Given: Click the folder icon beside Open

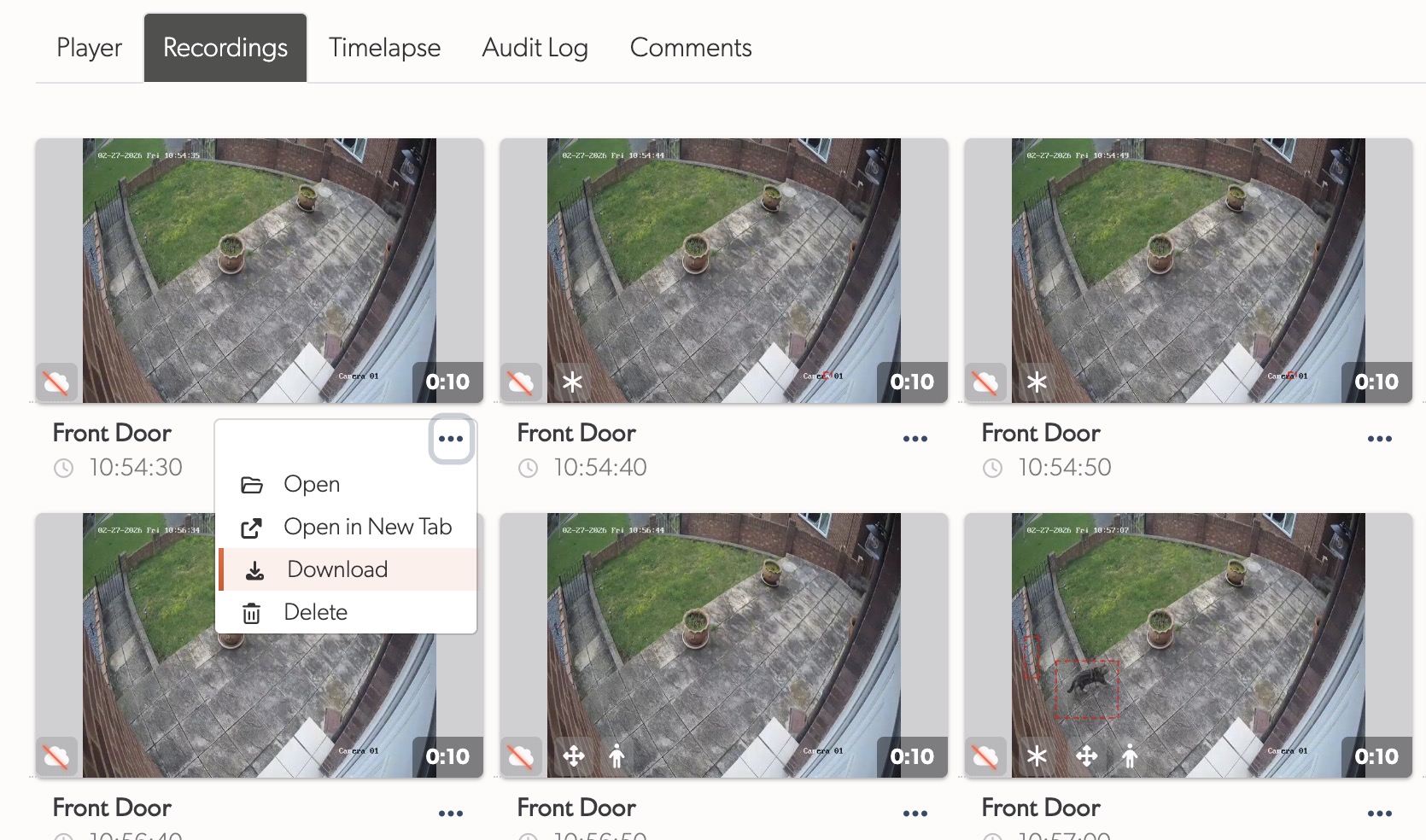Looking at the screenshot, I should point(253,484).
